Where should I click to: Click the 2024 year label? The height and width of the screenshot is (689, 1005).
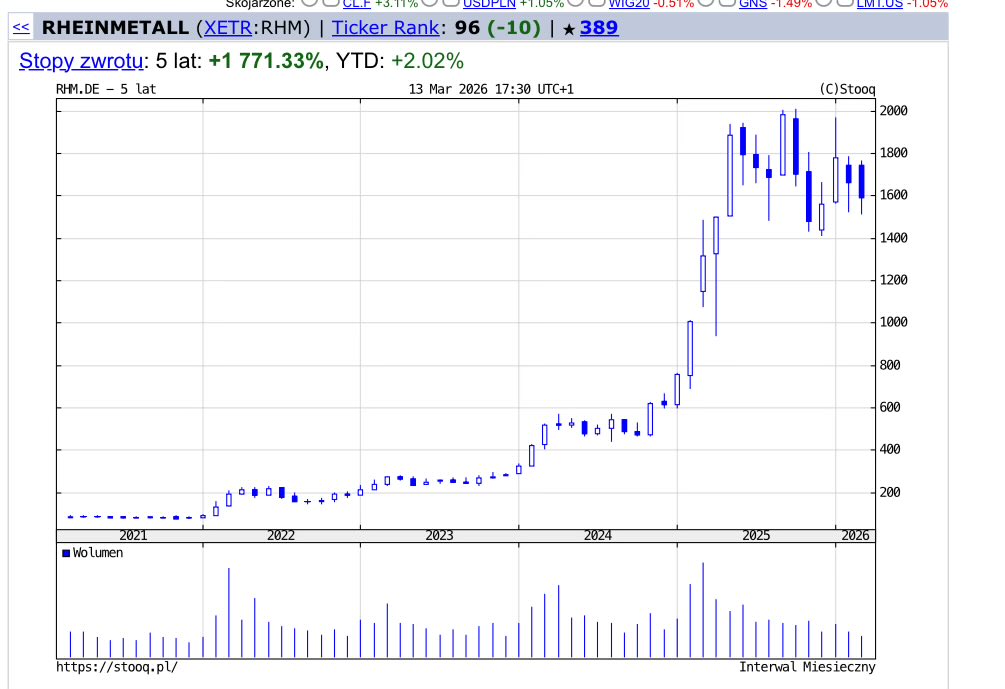click(x=597, y=536)
